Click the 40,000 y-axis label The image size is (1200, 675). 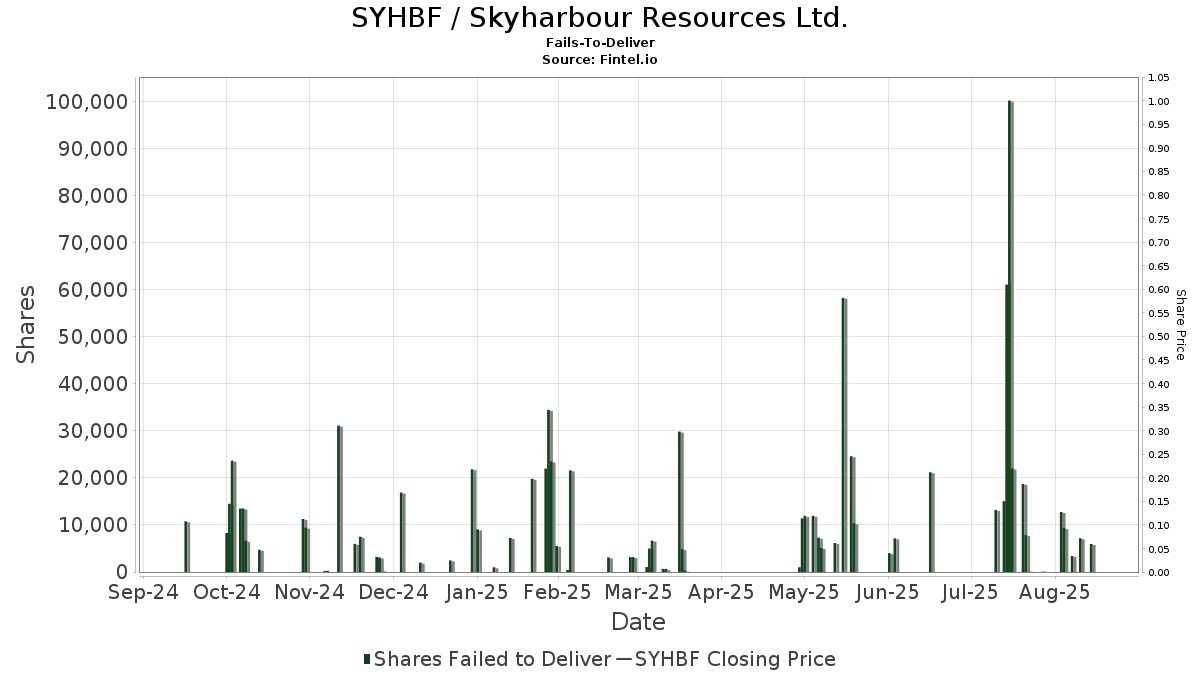pos(92,384)
